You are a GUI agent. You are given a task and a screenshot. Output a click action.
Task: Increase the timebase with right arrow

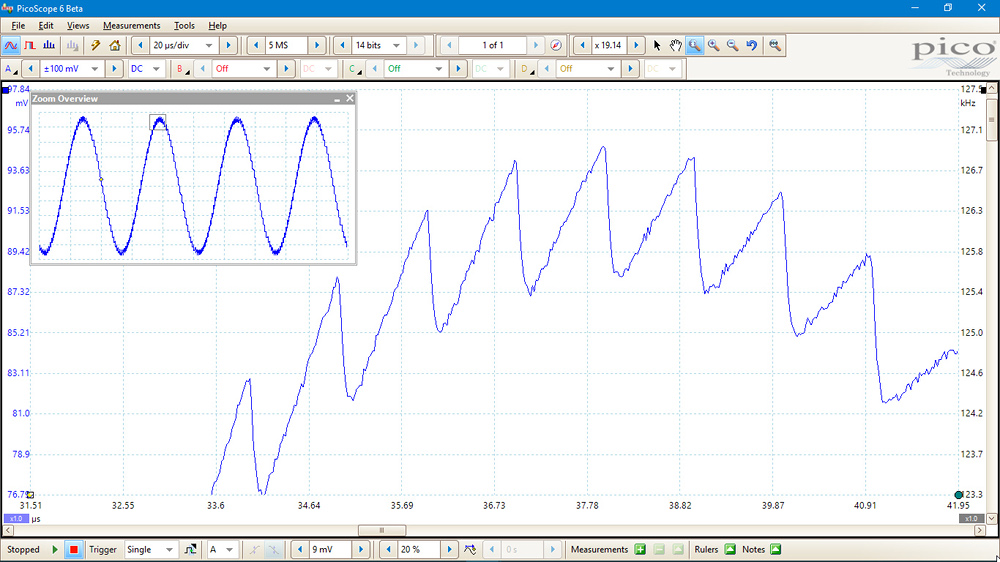point(228,45)
